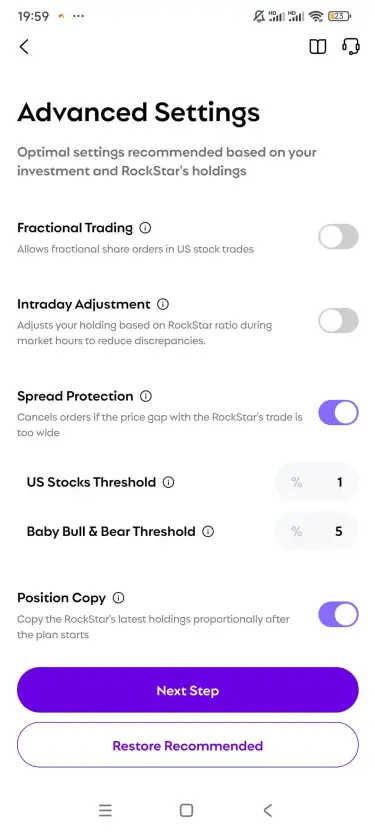The height and width of the screenshot is (833, 375).
Task: Tap the Next Step button
Action: 188,690
